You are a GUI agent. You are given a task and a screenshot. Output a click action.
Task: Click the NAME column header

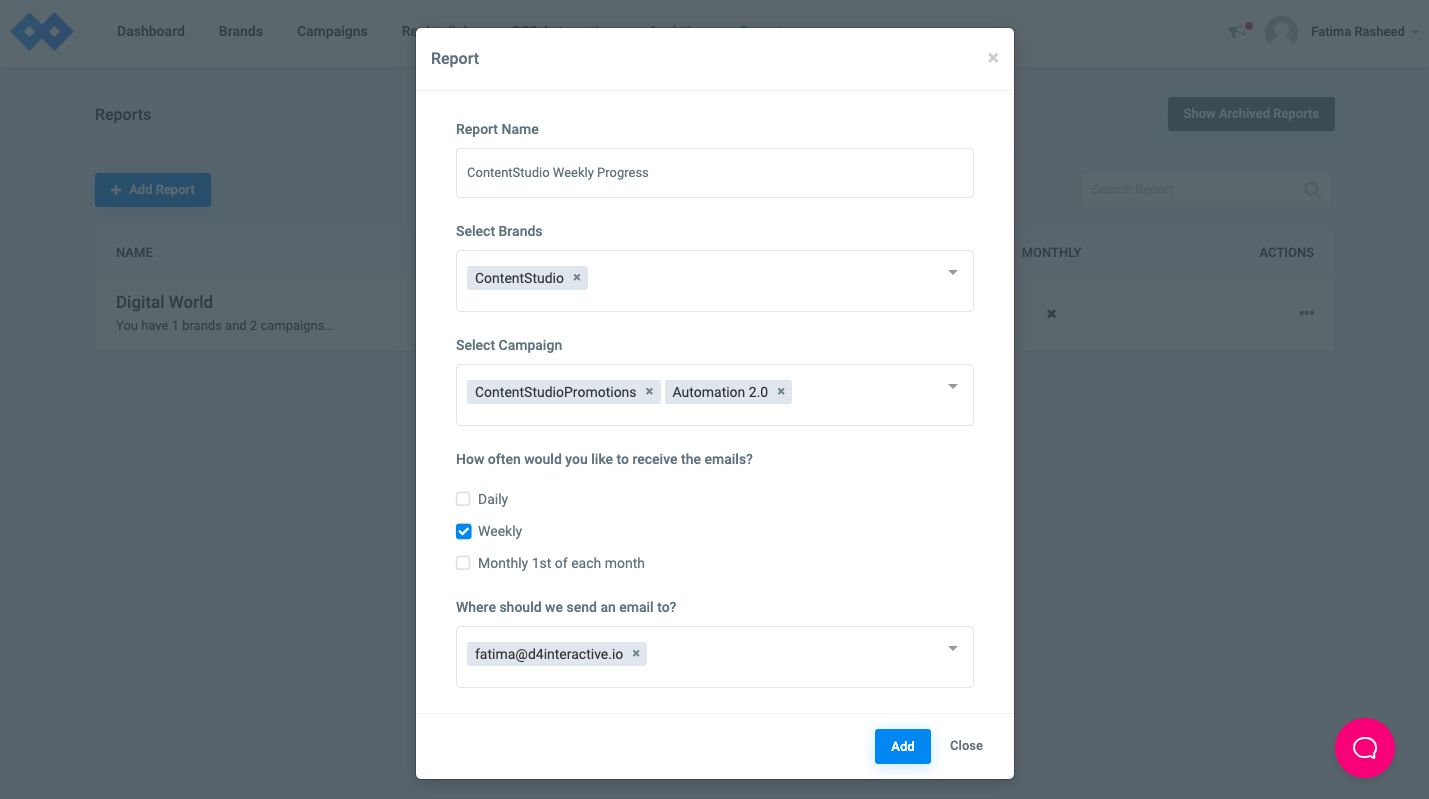click(x=134, y=252)
